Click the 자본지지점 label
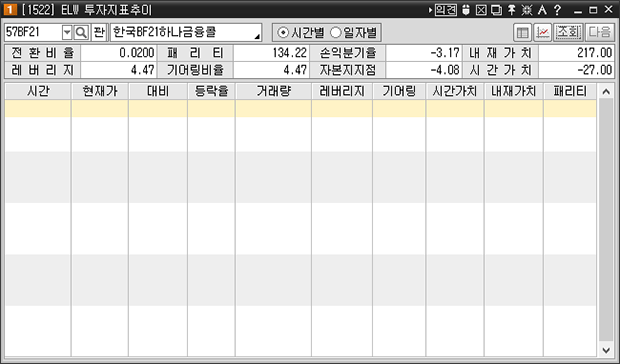Viewport: 620px width, 364px height. coord(348,70)
